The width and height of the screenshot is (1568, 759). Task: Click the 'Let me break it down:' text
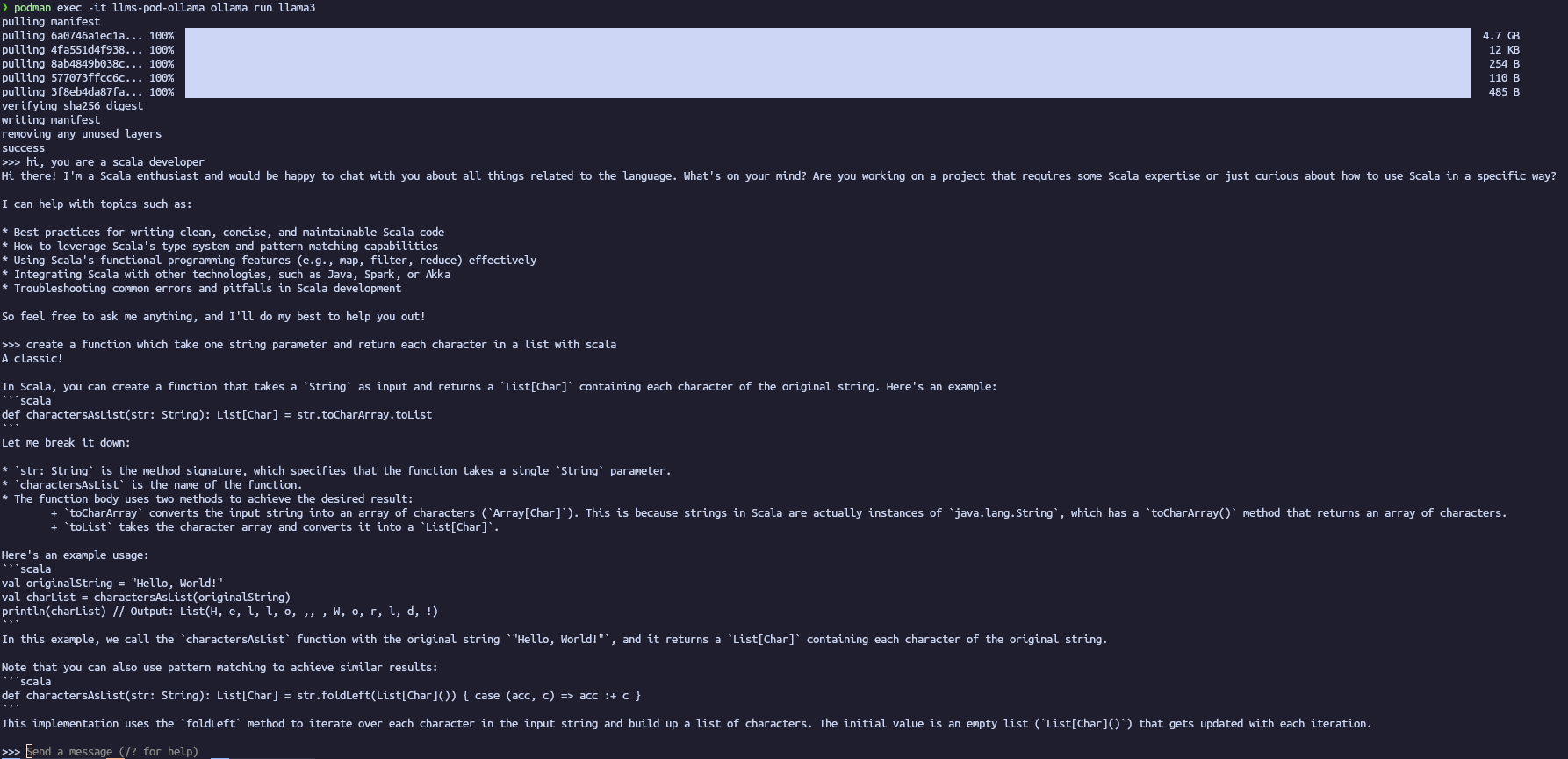(x=66, y=443)
